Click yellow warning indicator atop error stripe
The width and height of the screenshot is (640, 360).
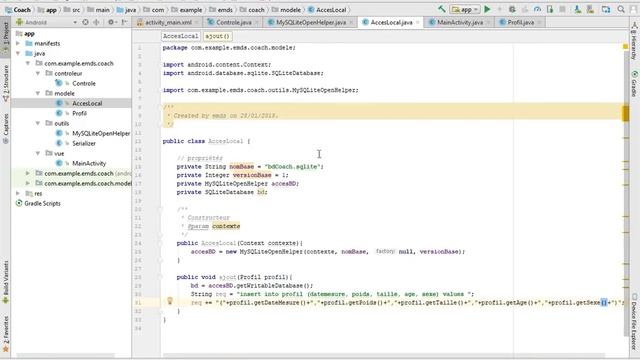[x=625, y=47]
